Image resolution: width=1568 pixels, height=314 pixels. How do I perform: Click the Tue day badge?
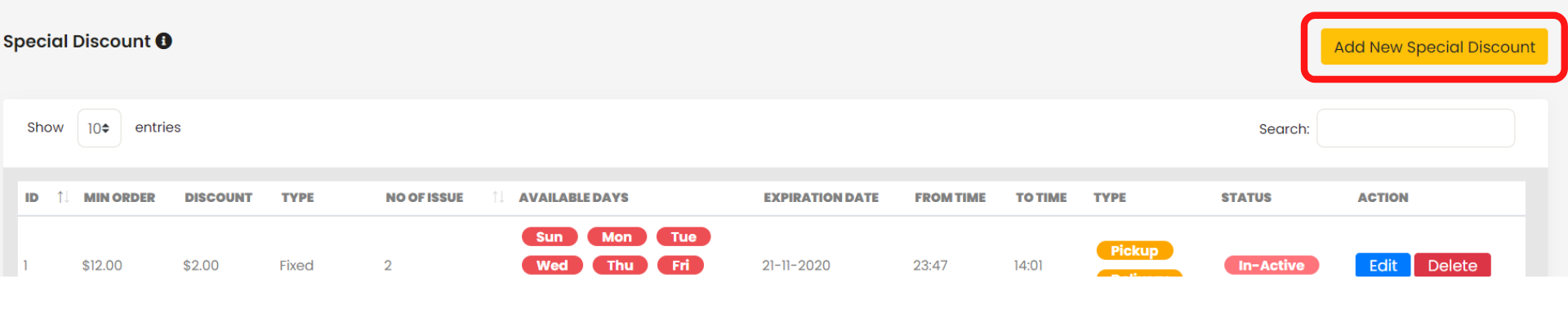(x=684, y=237)
